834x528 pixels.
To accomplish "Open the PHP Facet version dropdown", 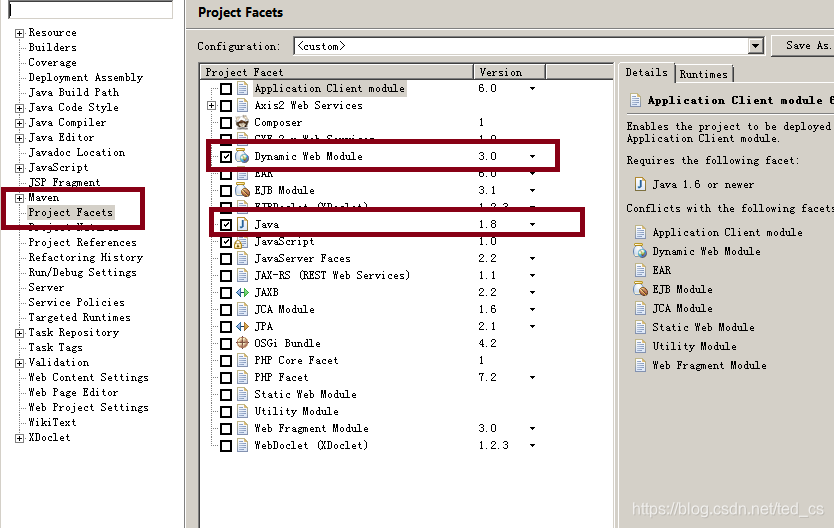I will tap(532, 378).
